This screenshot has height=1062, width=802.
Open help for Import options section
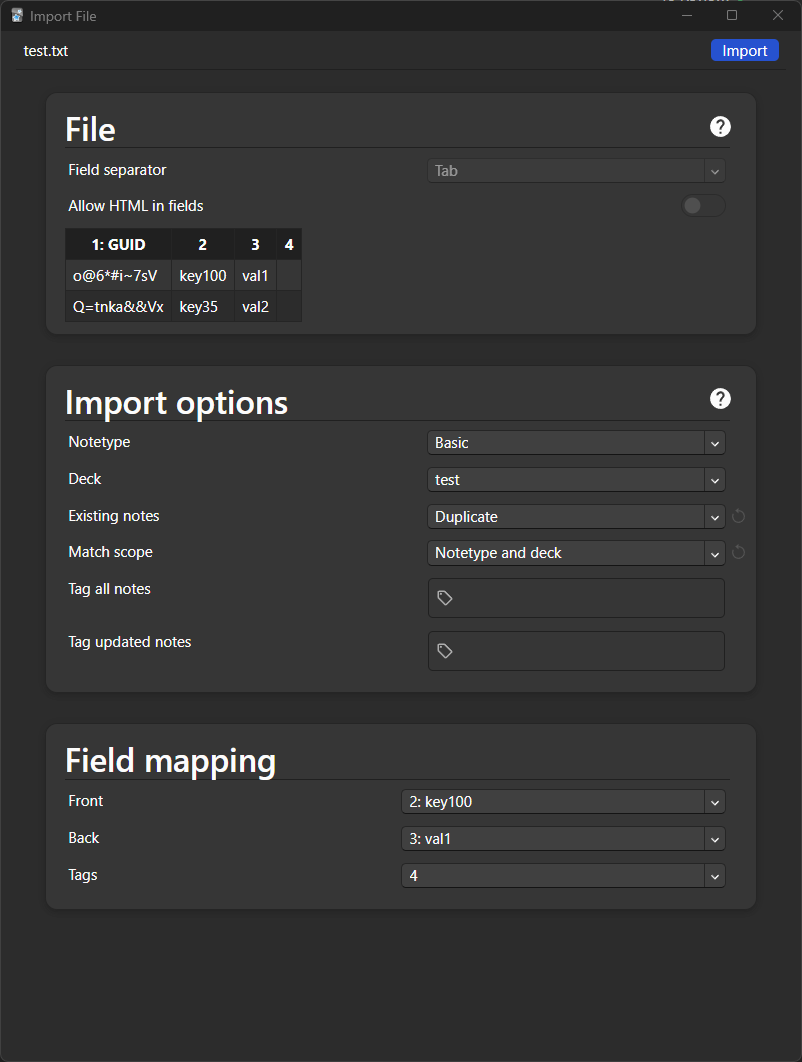point(720,399)
